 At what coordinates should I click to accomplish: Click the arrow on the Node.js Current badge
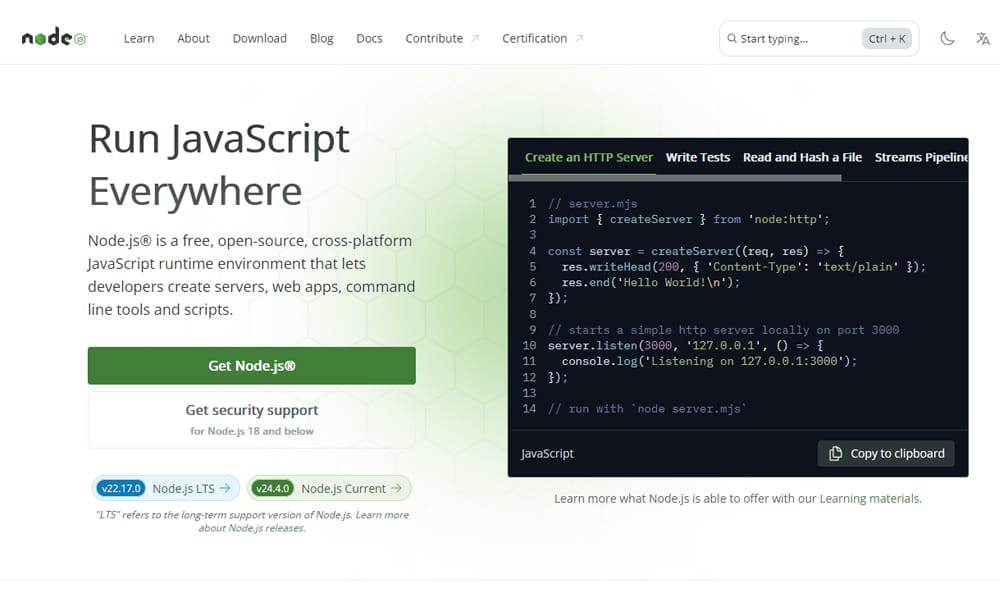click(397, 488)
